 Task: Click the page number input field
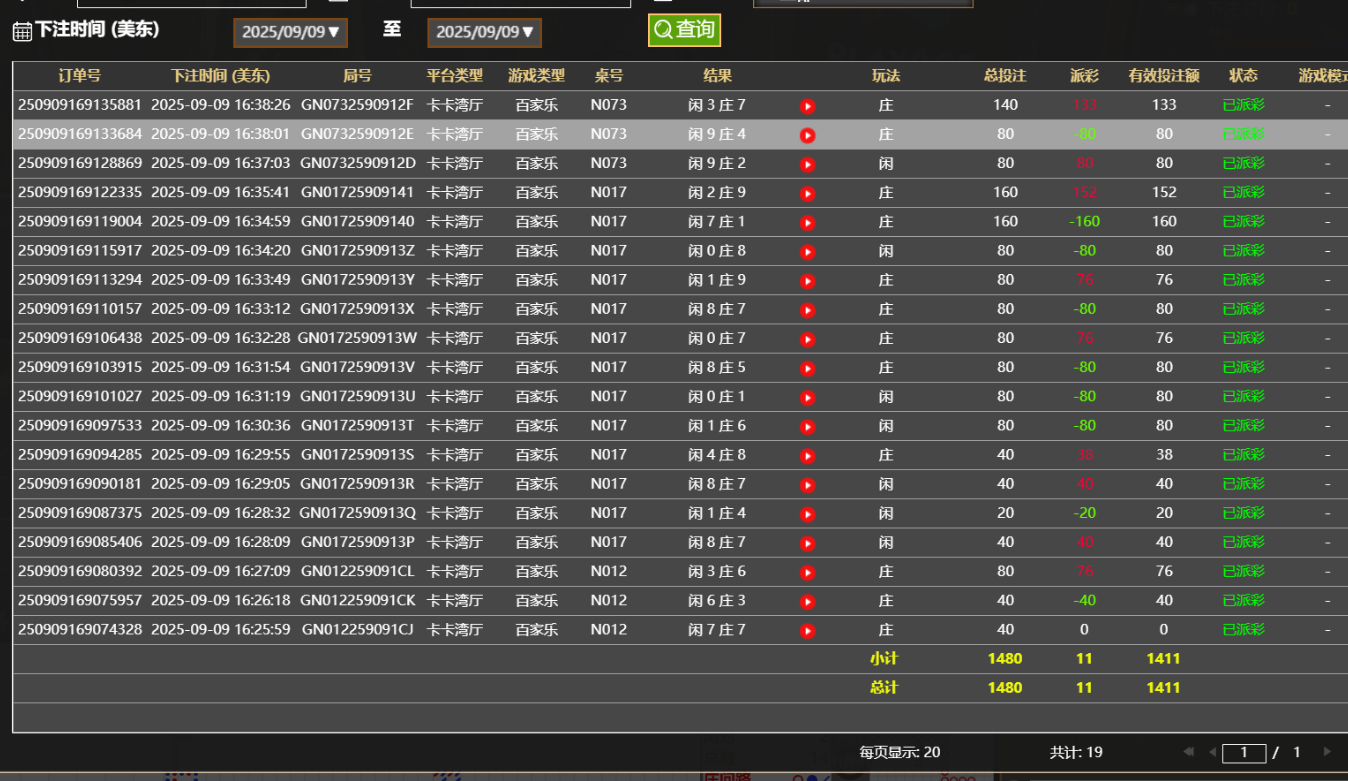[1244, 753]
